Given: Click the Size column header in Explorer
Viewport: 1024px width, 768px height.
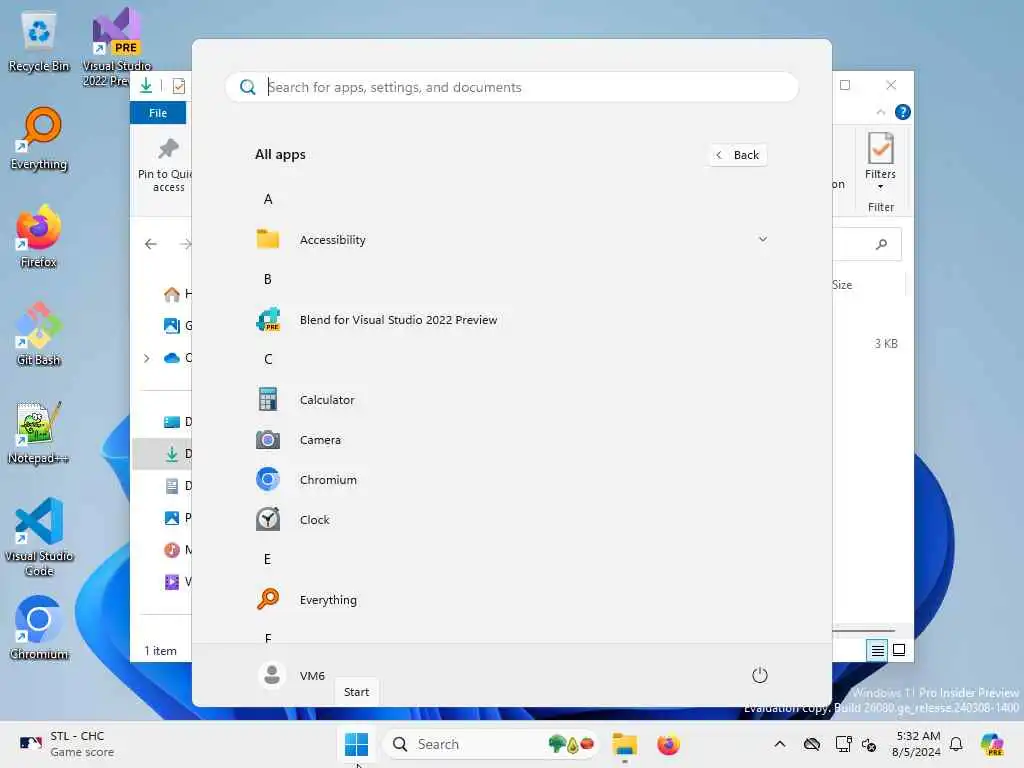Looking at the screenshot, I should click(x=842, y=285).
